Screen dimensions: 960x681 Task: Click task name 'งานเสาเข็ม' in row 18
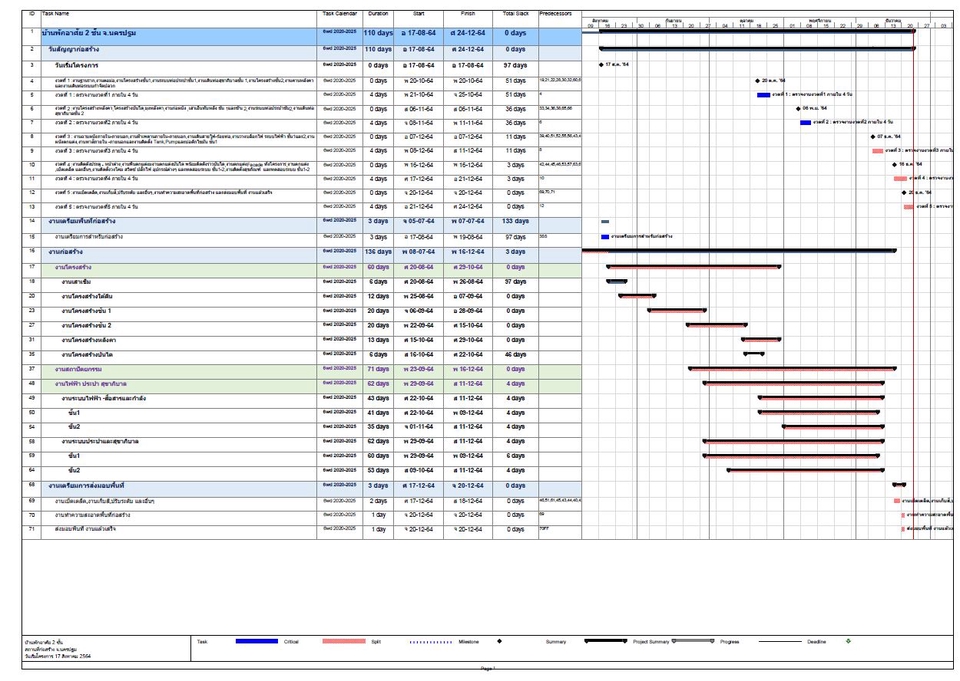[76, 282]
